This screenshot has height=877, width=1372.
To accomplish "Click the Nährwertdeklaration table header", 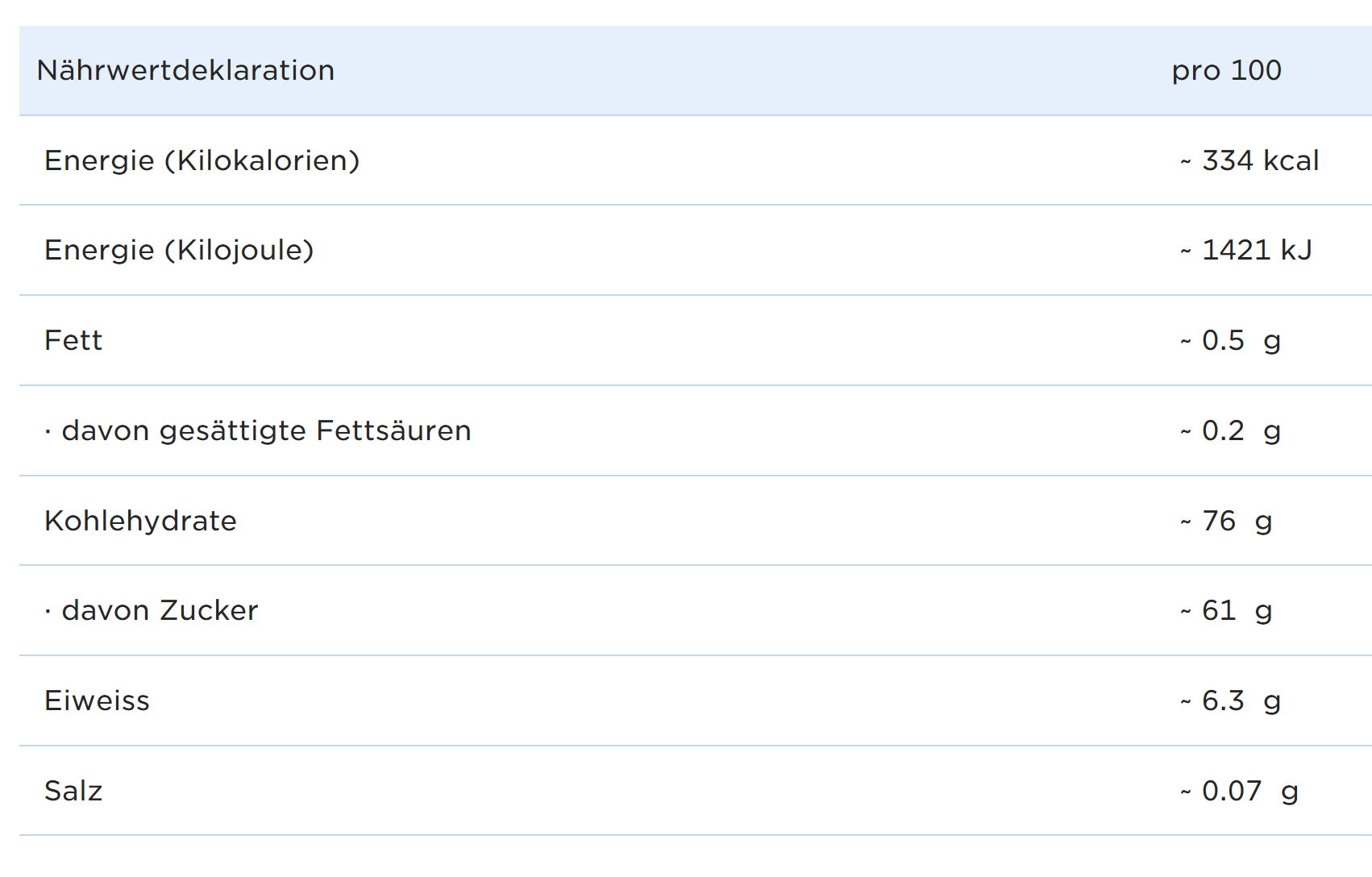I will point(185,71).
